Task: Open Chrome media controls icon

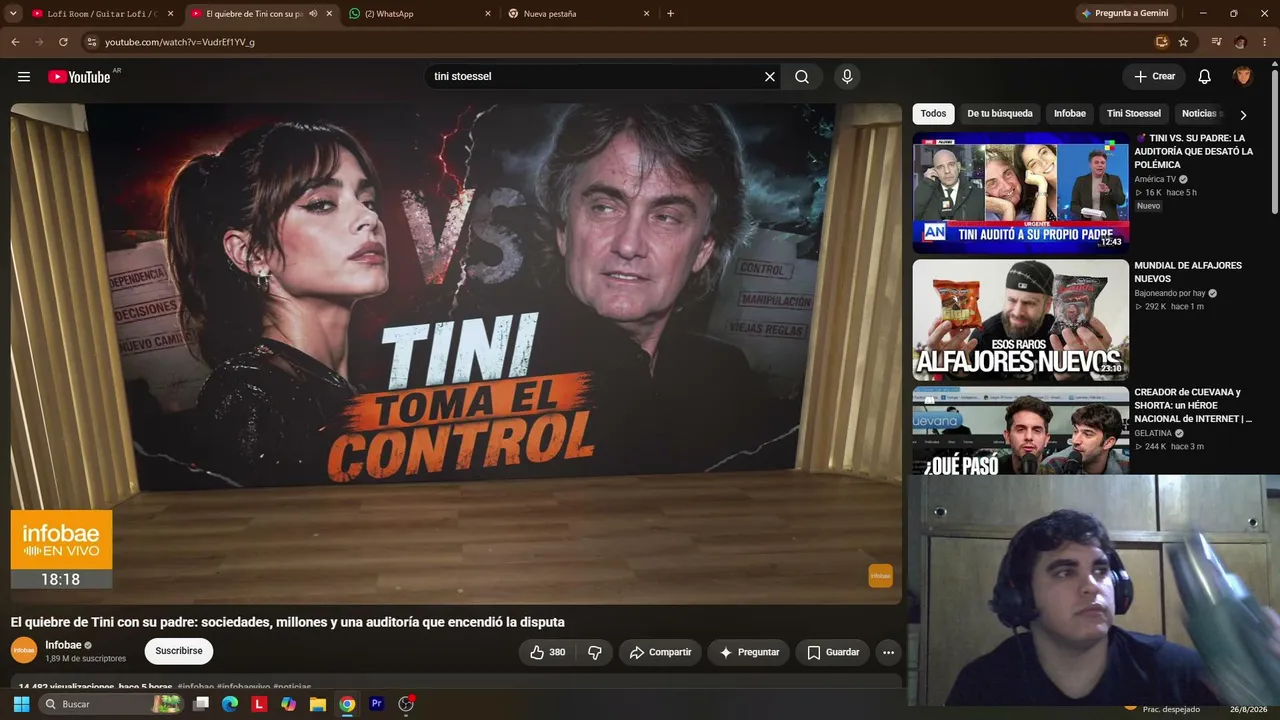Action: (x=1216, y=42)
